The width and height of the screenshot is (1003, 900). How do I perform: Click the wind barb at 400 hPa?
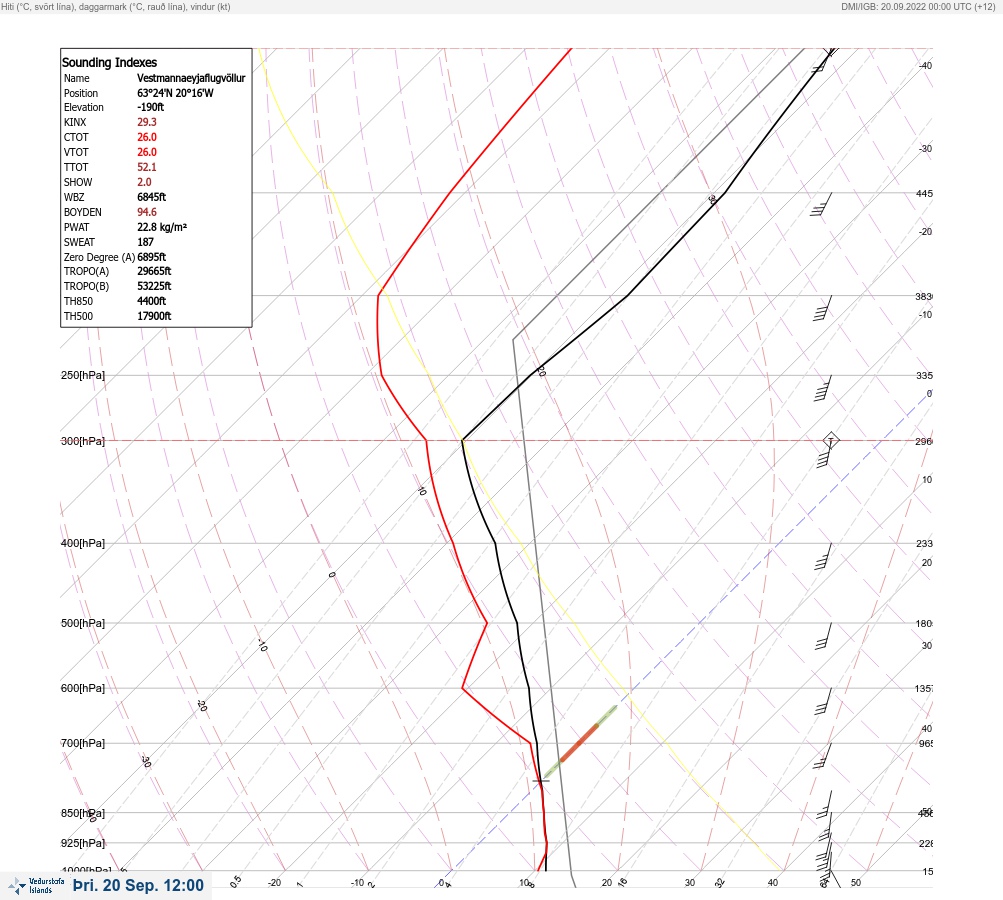click(823, 557)
